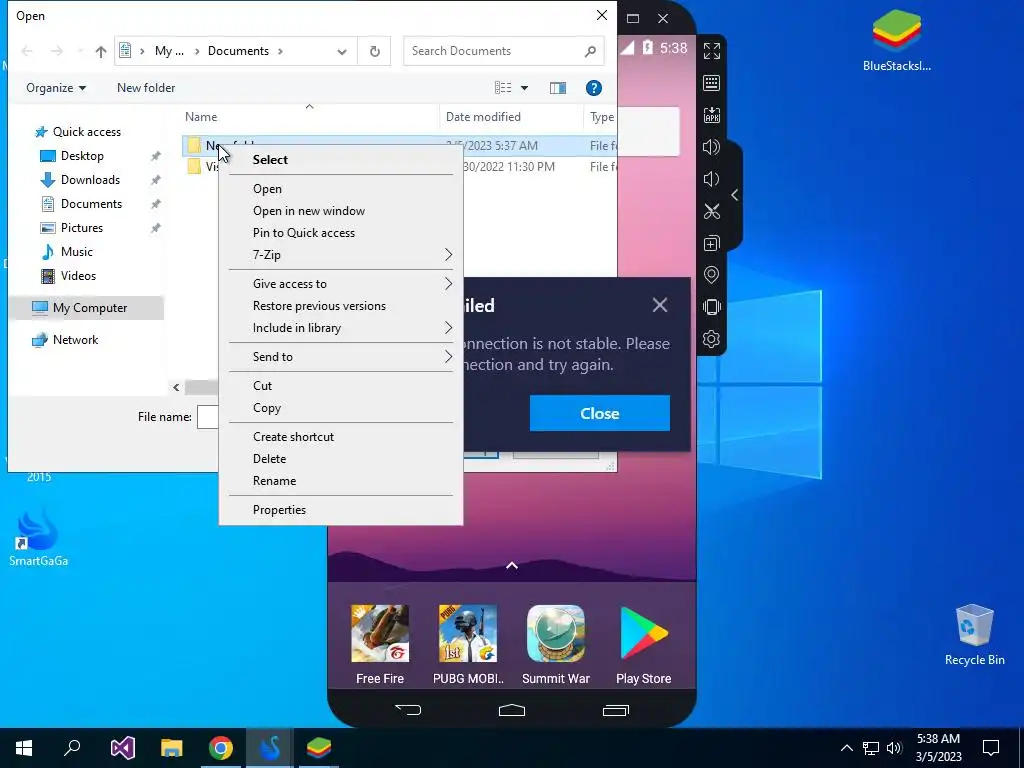
Task: Click the shake device icon in sidebar
Action: 711,307
